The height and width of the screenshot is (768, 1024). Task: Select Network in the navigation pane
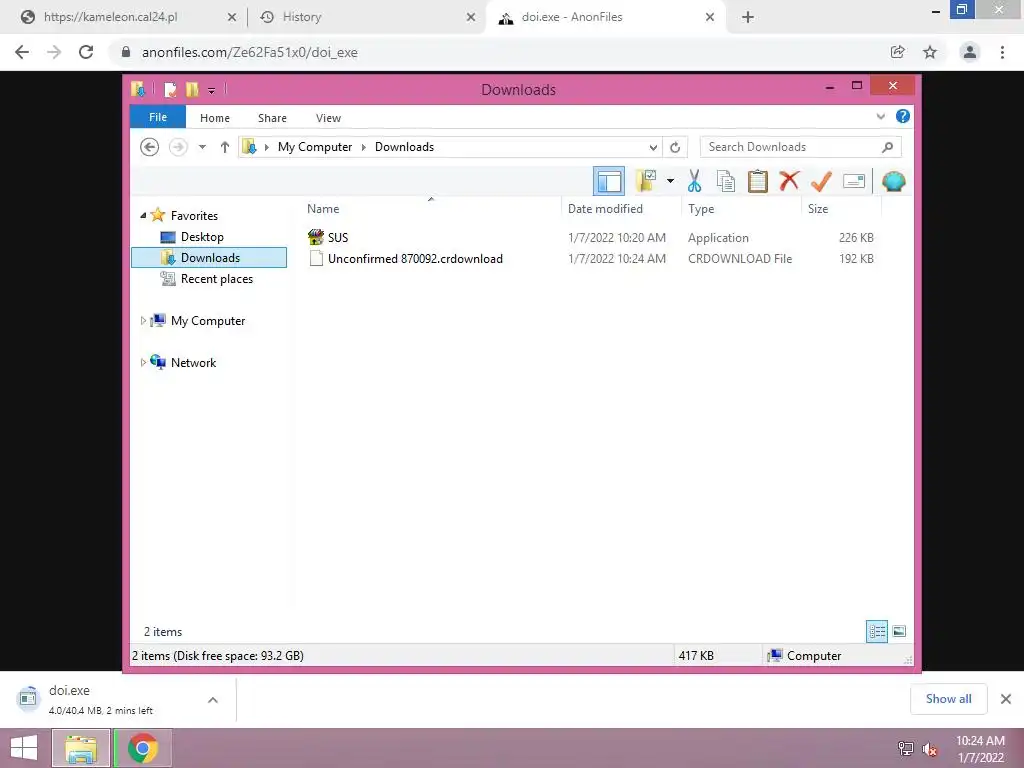pyautogui.click(x=193, y=362)
